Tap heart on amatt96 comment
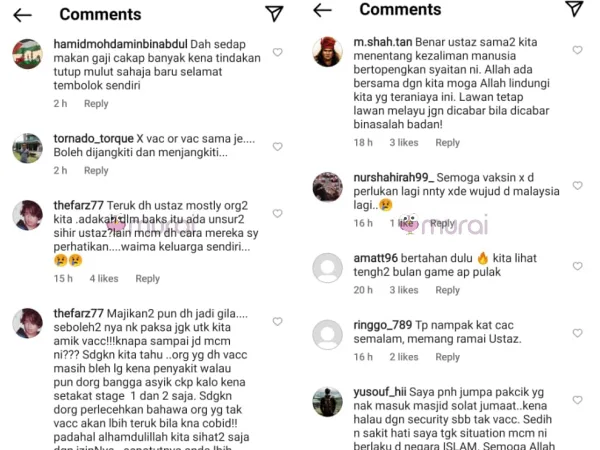The image size is (600, 450). [x=577, y=266]
